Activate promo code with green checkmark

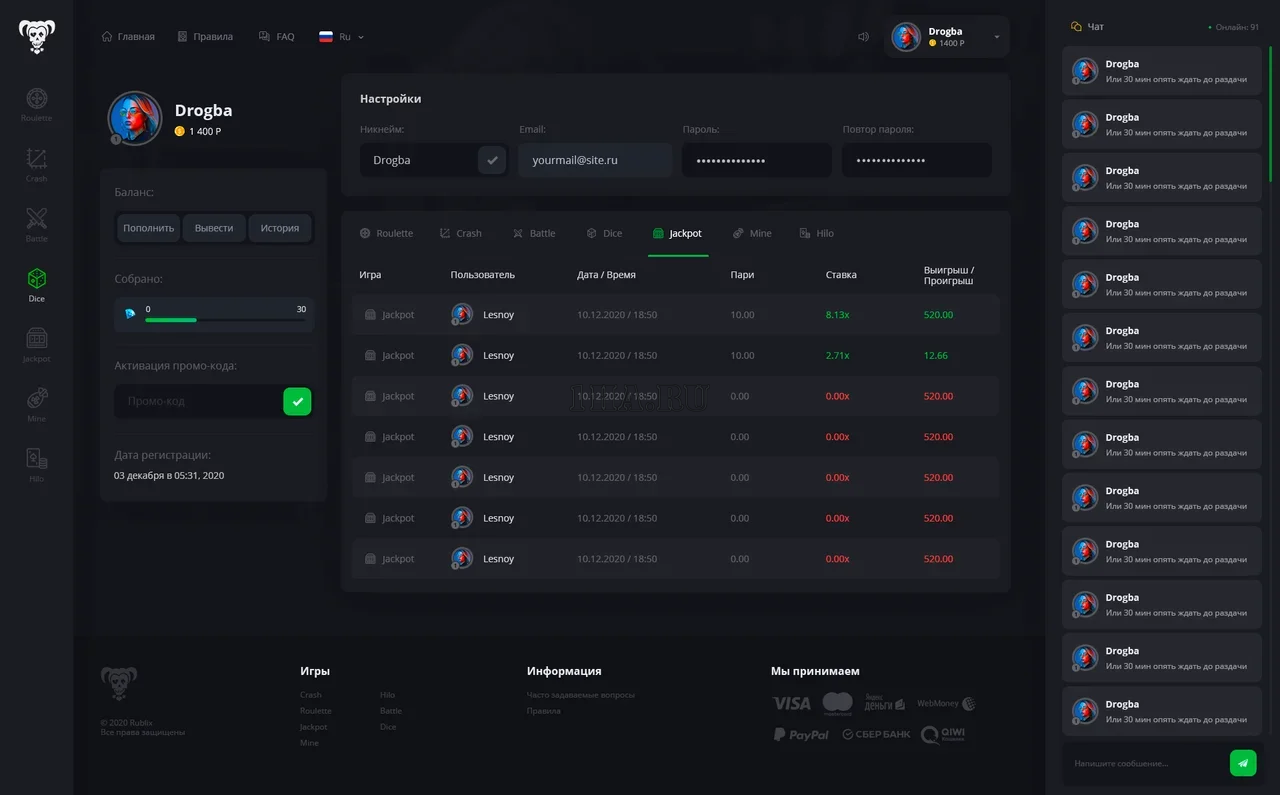(297, 401)
